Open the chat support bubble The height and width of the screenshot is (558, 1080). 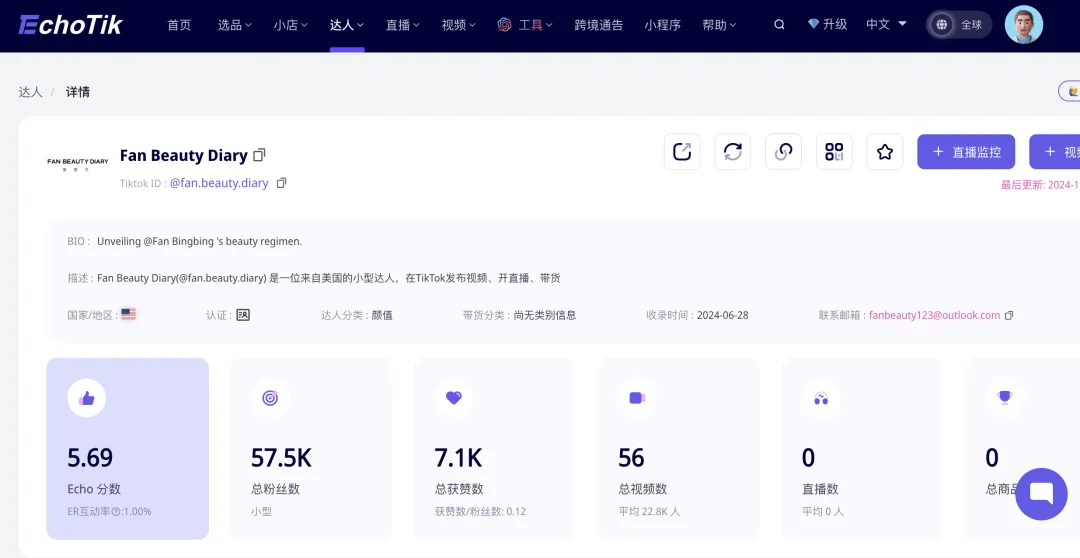point(1041,494)
